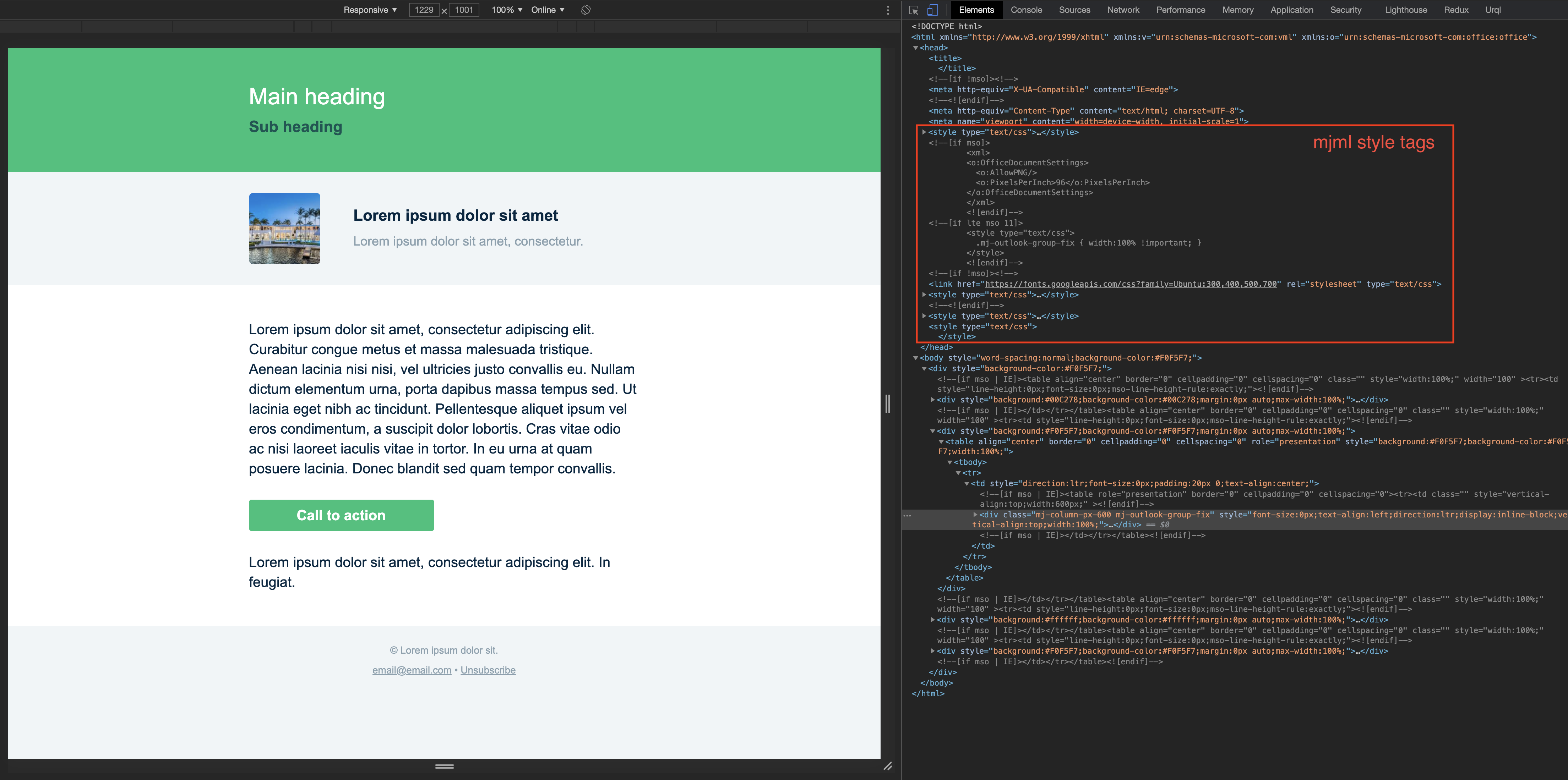Image resolution: width=1568 pixels, height=780 pixels.
Task: Click the rotate orientation icon
Action: [585, 10]
